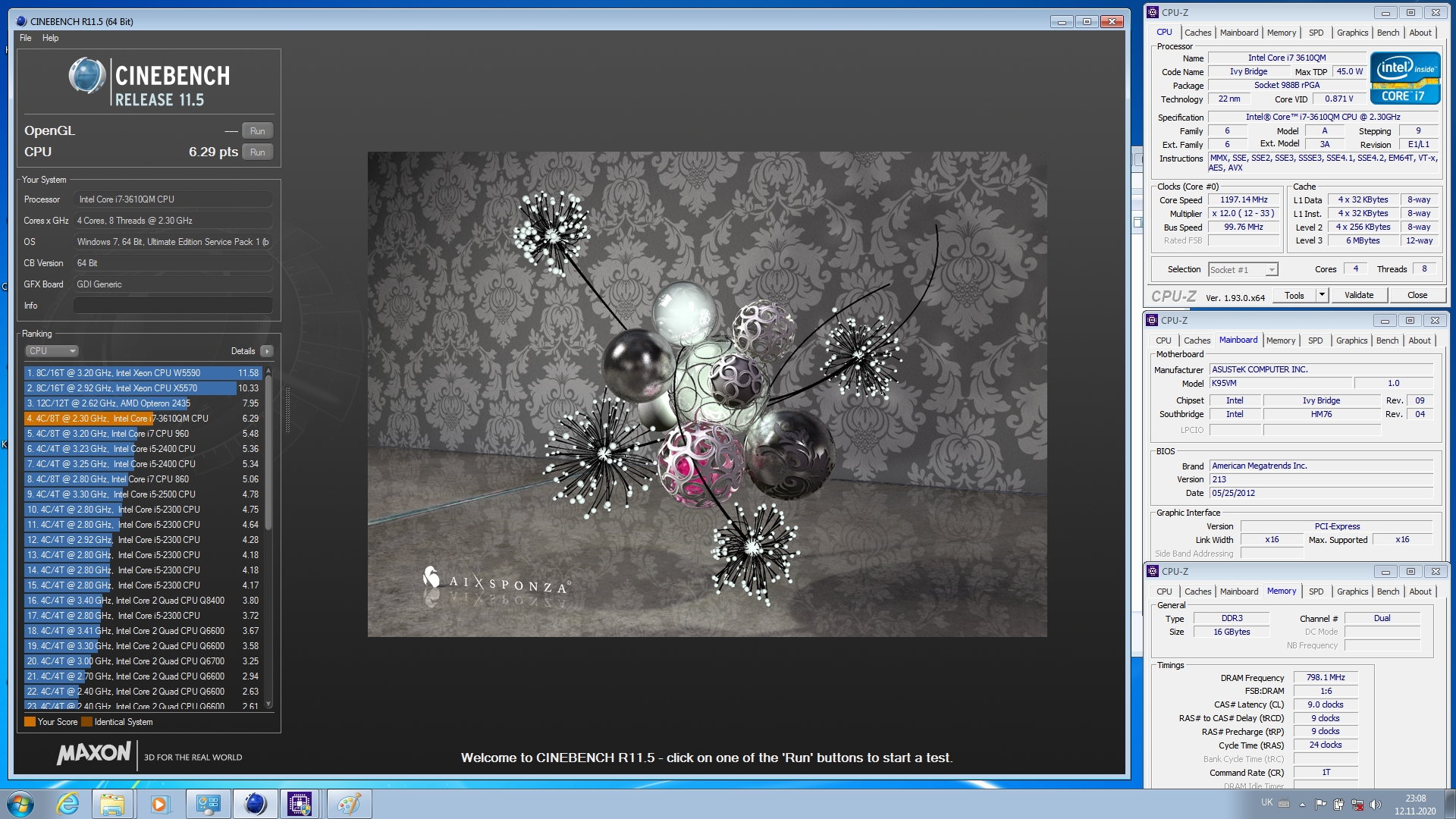1456x819 pixels.
Task: Select highlighted i7-3610QM ranking row
Action: (143, 419)
